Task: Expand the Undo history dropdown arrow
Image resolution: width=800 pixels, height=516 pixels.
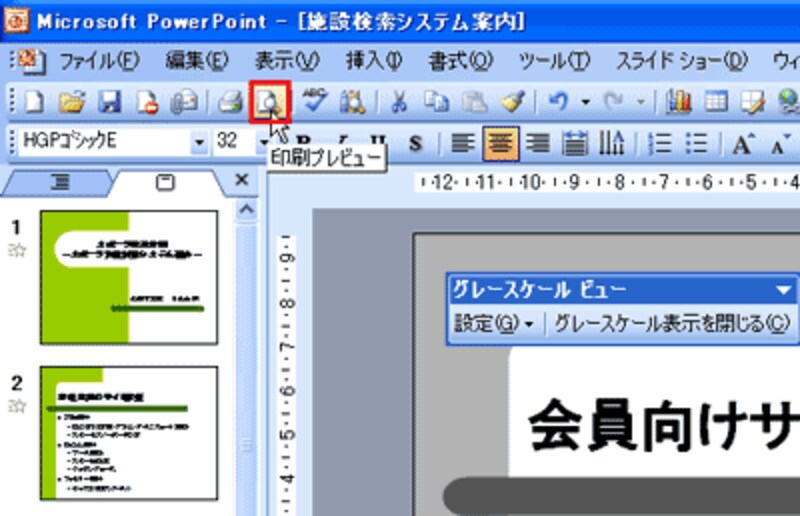Action: point(586,102)
